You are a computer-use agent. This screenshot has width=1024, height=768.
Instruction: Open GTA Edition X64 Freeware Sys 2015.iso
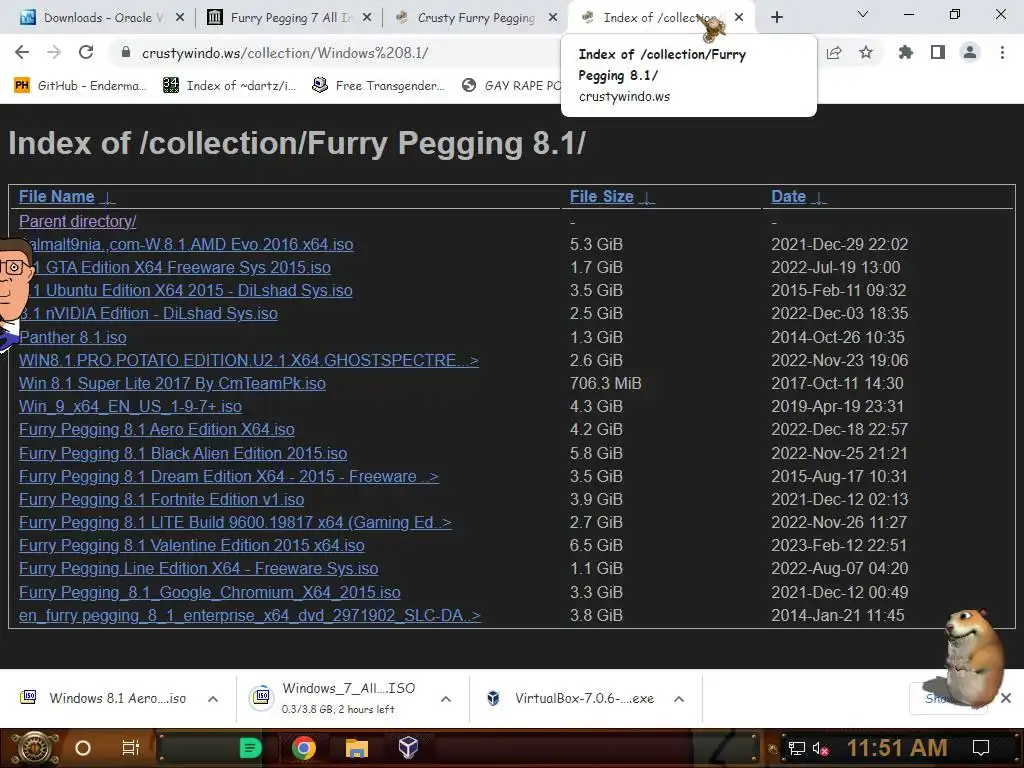click(x=182, y=268)
